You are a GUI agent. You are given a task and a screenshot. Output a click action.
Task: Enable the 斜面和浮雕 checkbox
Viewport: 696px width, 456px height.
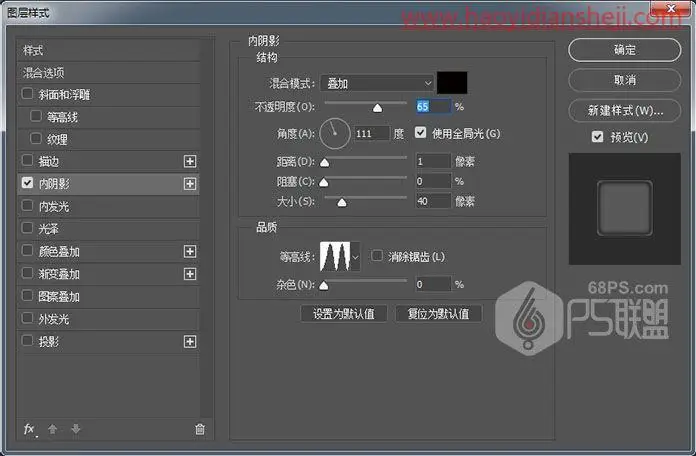tap(27, 94)
